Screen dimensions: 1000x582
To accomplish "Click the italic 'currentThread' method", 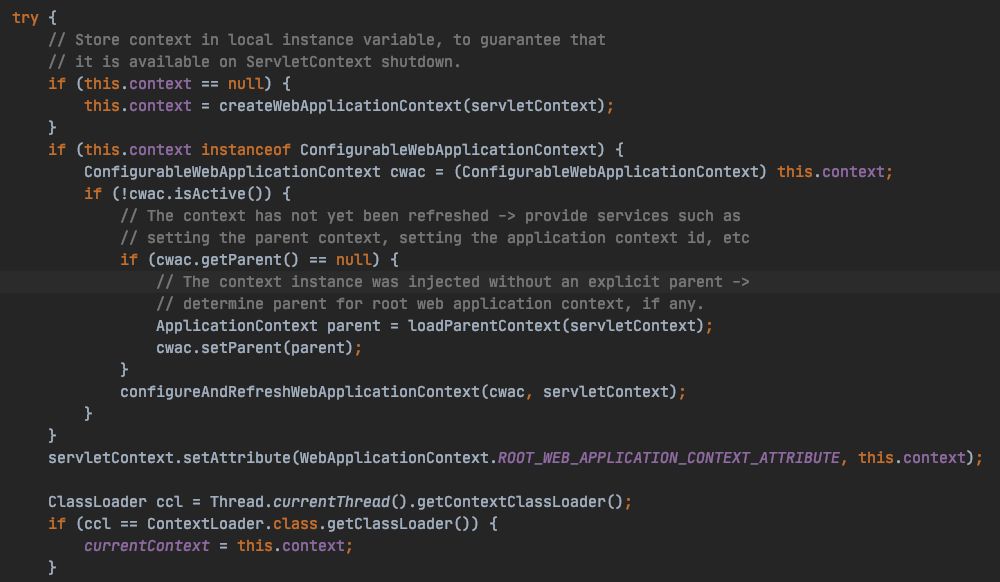I will coord(331,502).
